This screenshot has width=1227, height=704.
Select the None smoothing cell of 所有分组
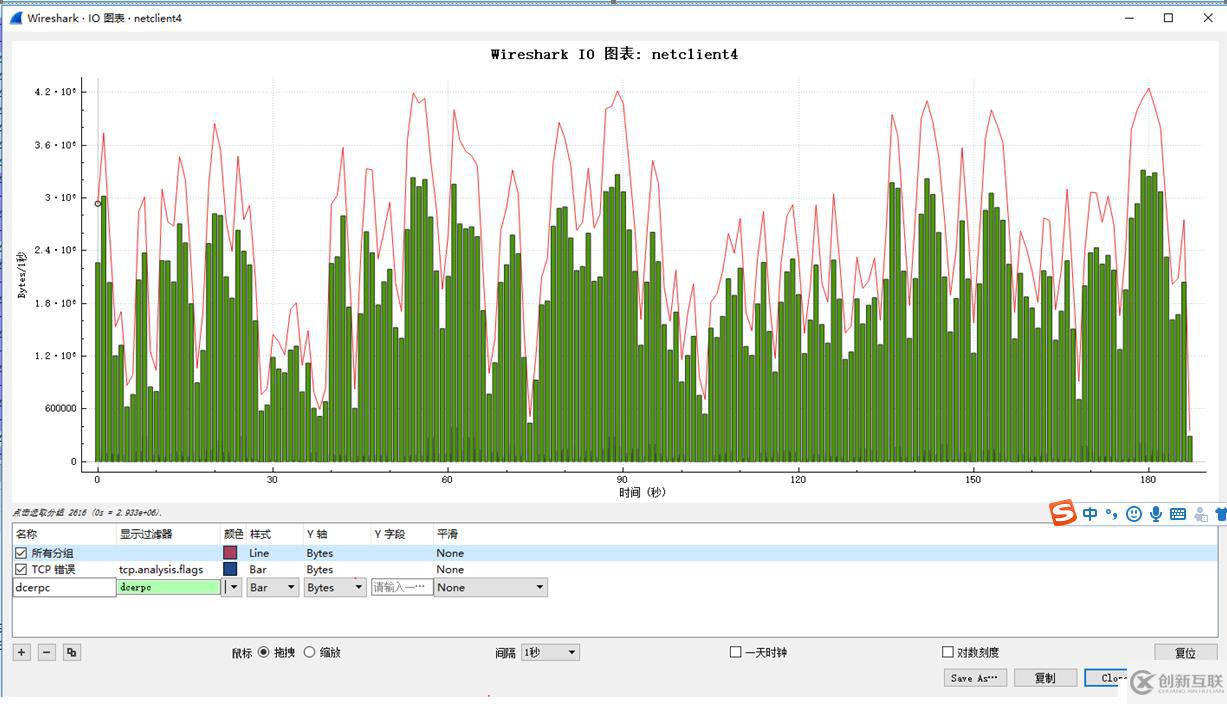pyautogui.click(x=450, y=553)
